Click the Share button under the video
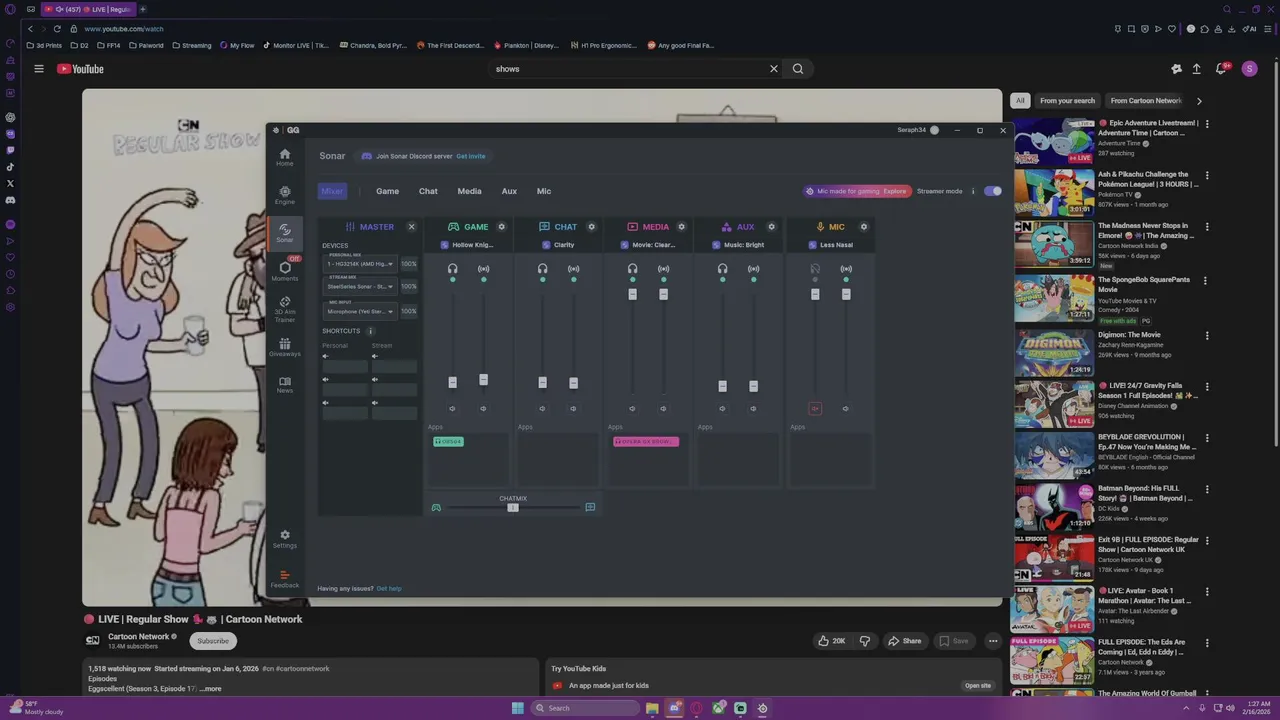Screen dimensions: 1280x720 pos(904,641)
